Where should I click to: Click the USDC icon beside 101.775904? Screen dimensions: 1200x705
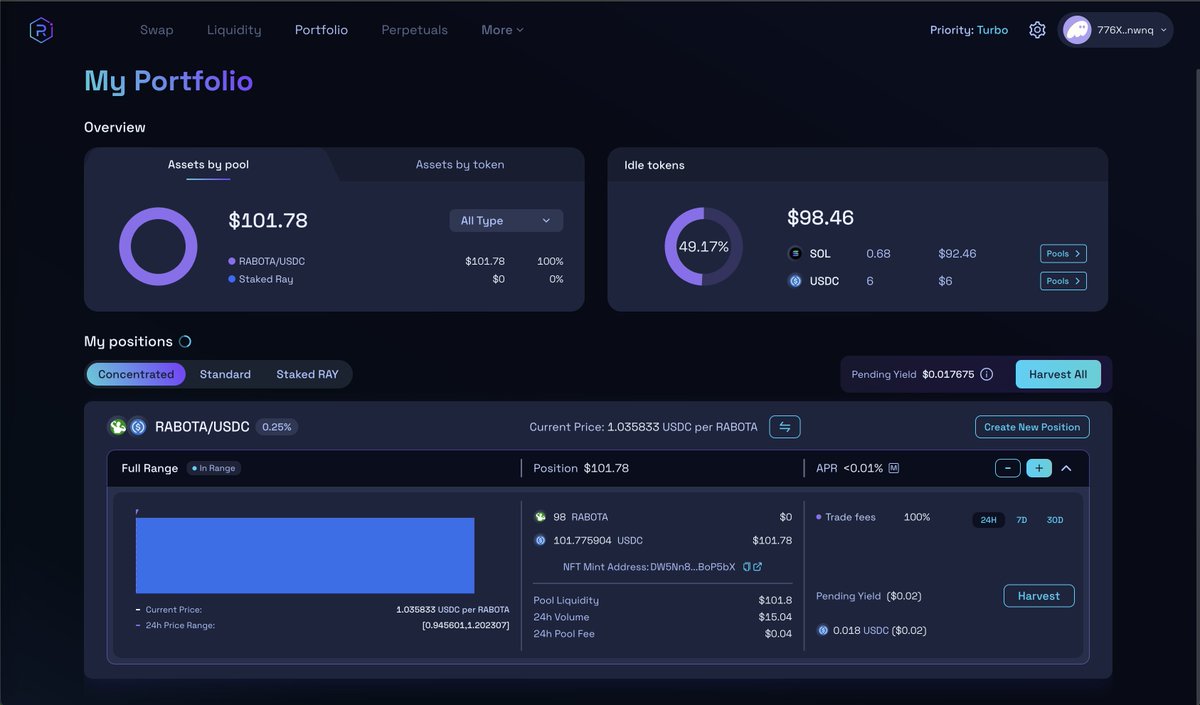(x=540, y=540)
